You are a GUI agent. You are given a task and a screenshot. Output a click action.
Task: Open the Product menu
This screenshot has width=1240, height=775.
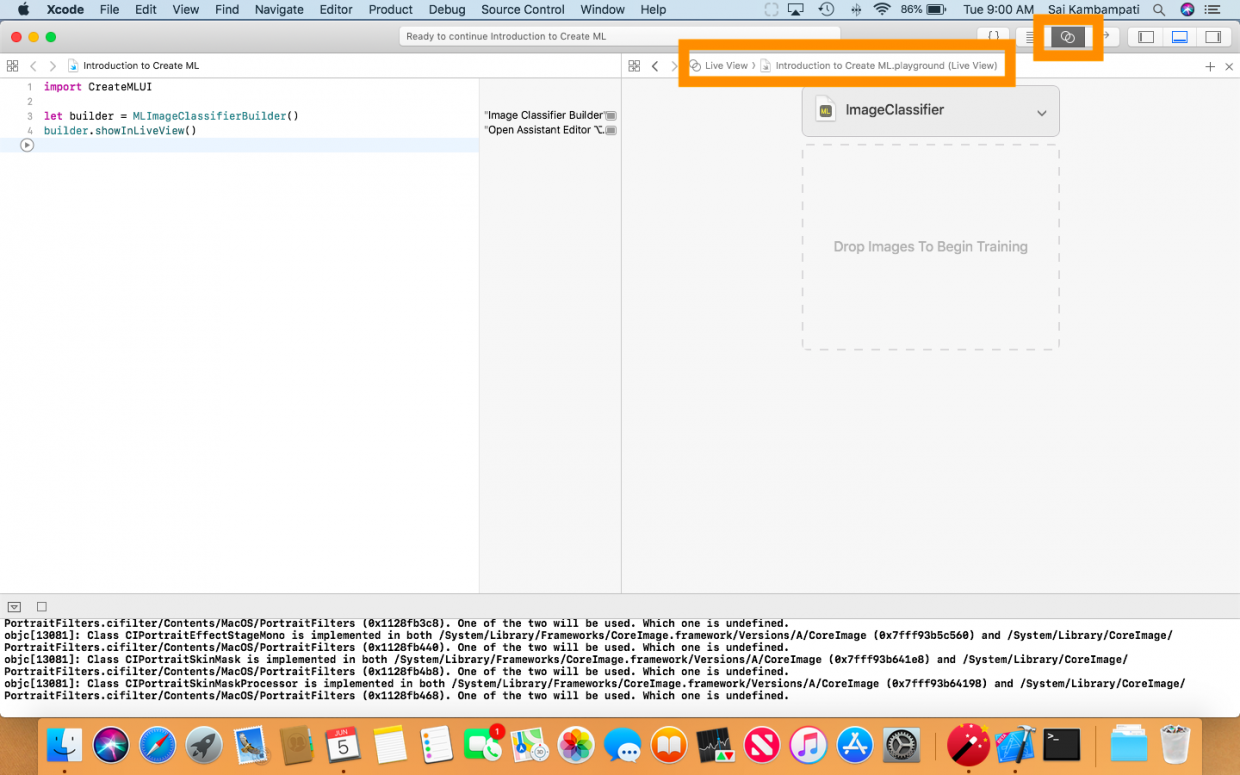coord(390,10)
